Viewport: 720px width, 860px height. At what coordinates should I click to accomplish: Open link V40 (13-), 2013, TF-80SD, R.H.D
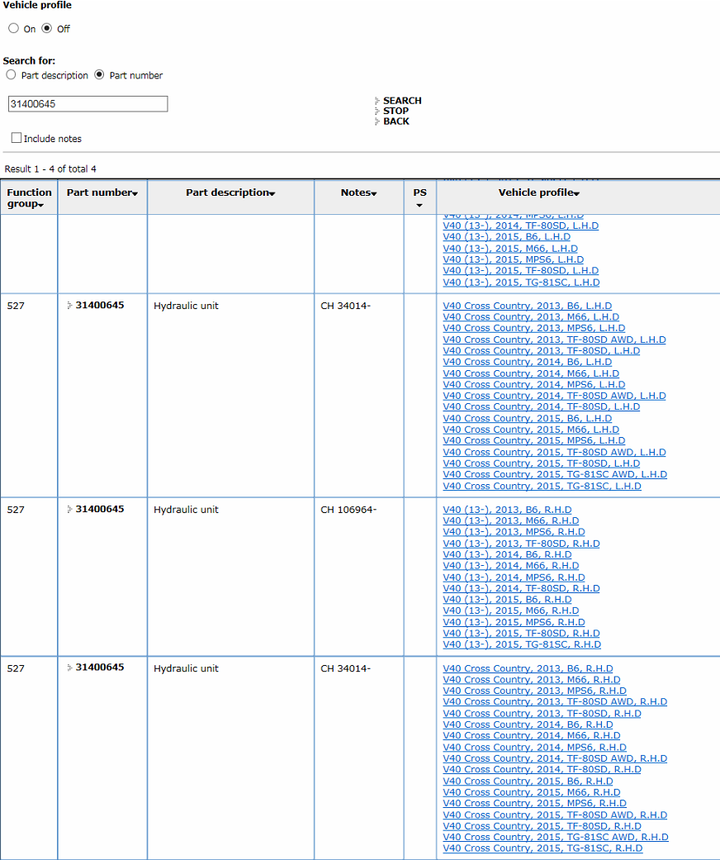click(521, 544)
